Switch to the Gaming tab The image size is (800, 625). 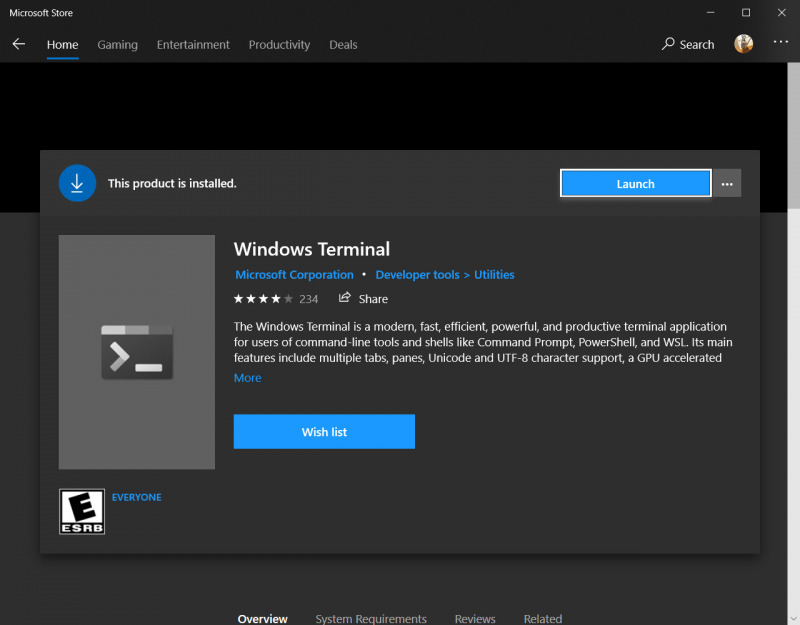coord(117,45)
